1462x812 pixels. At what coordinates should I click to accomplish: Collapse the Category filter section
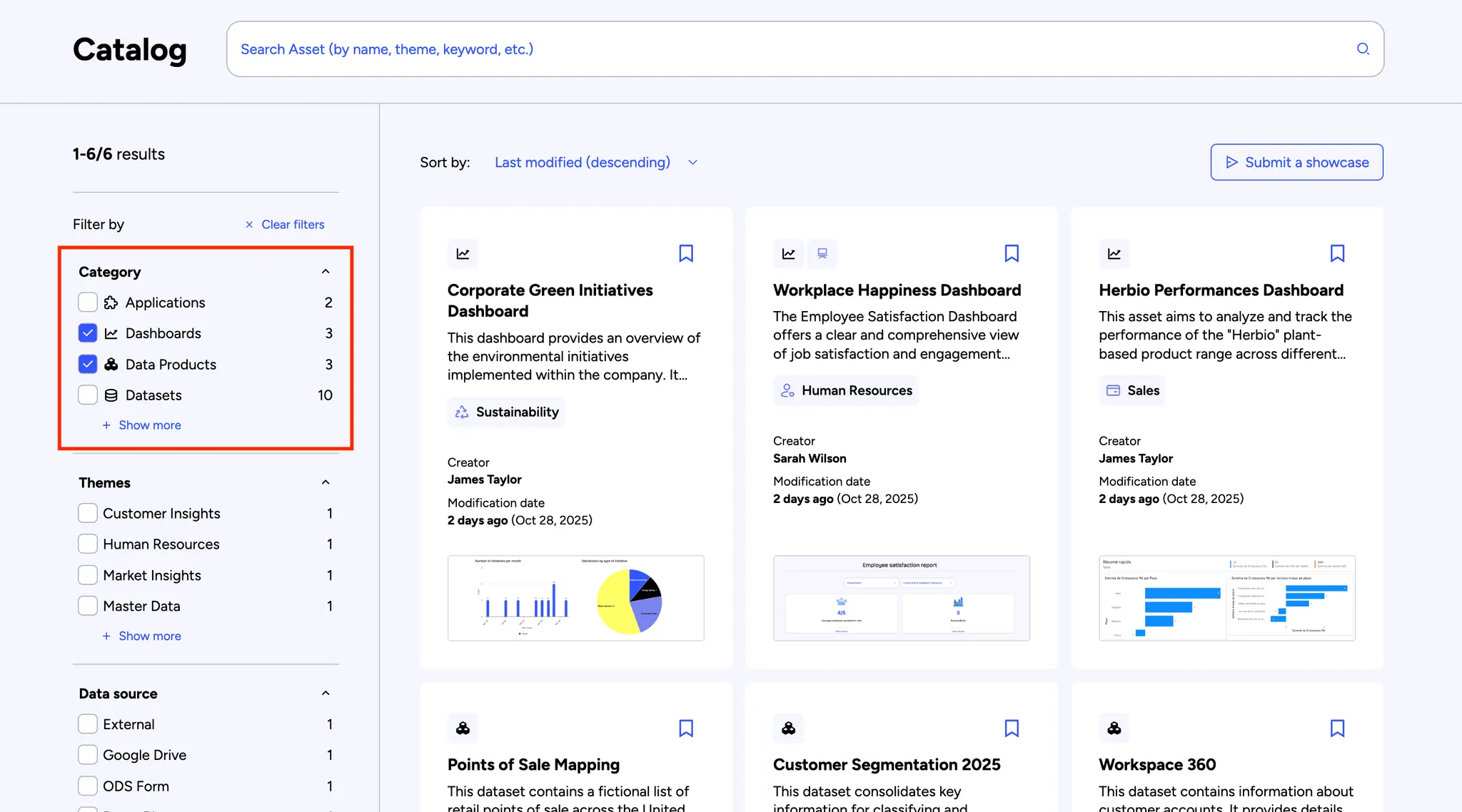tap(326, 272)
